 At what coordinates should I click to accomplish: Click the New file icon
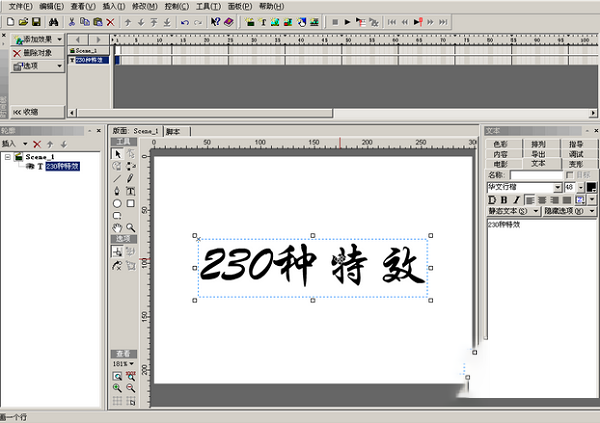coord(10,22)
